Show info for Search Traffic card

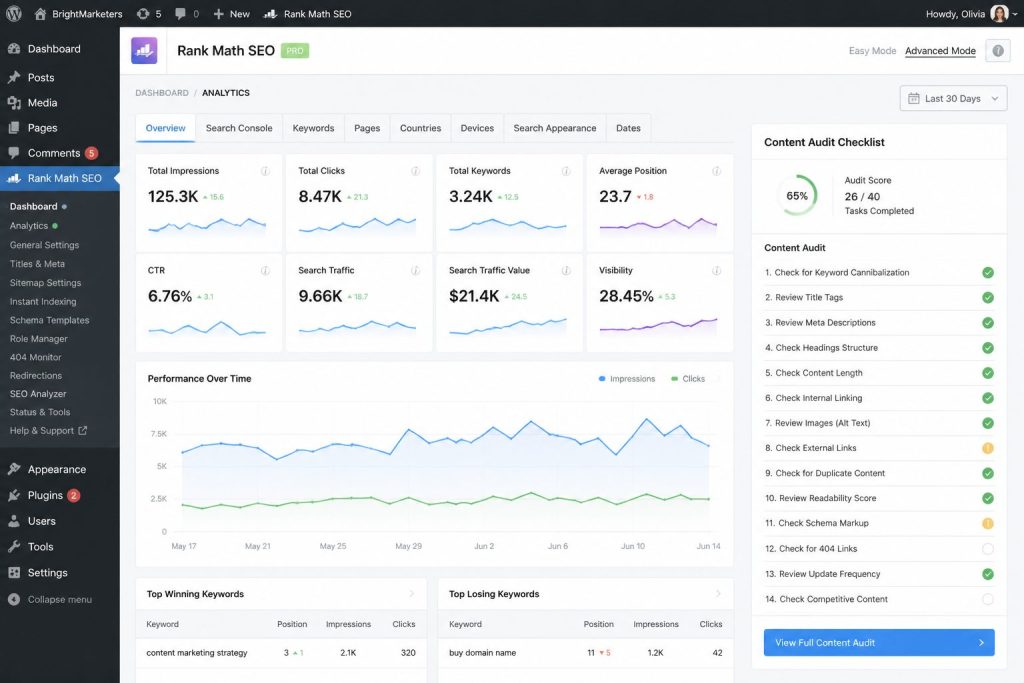pyautogui.click(x=415, y=270)
